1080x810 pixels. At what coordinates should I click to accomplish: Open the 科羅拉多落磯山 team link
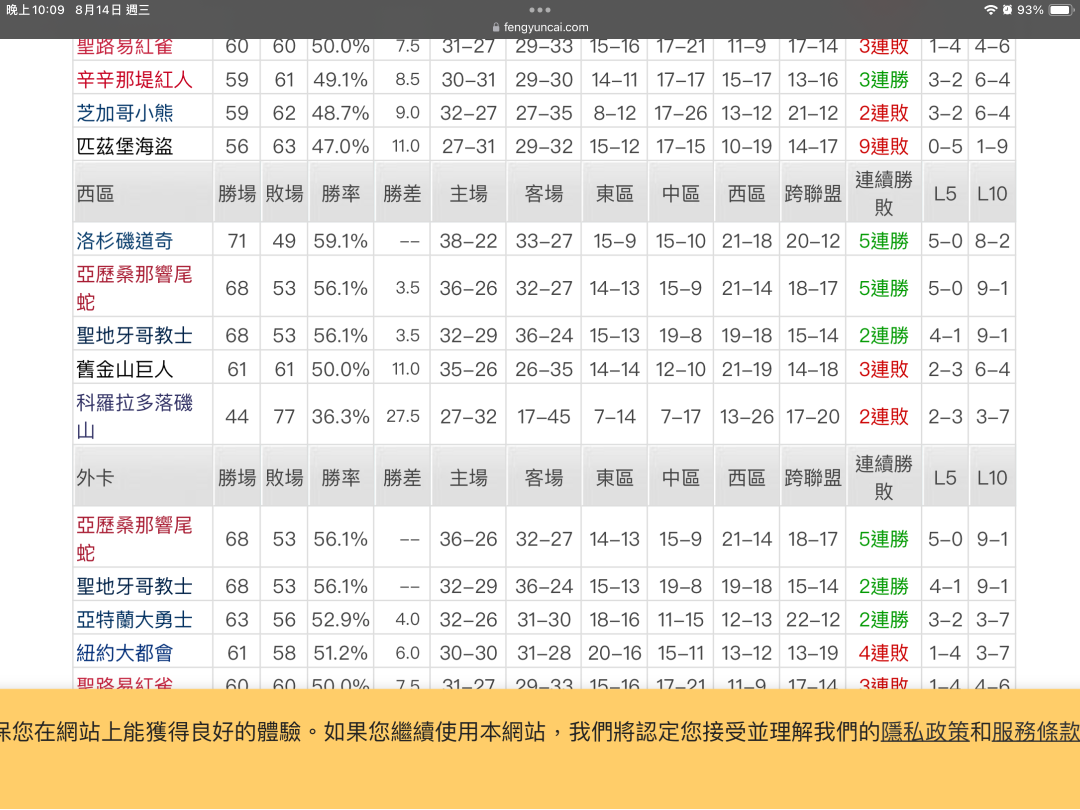(x=134, y=416)
